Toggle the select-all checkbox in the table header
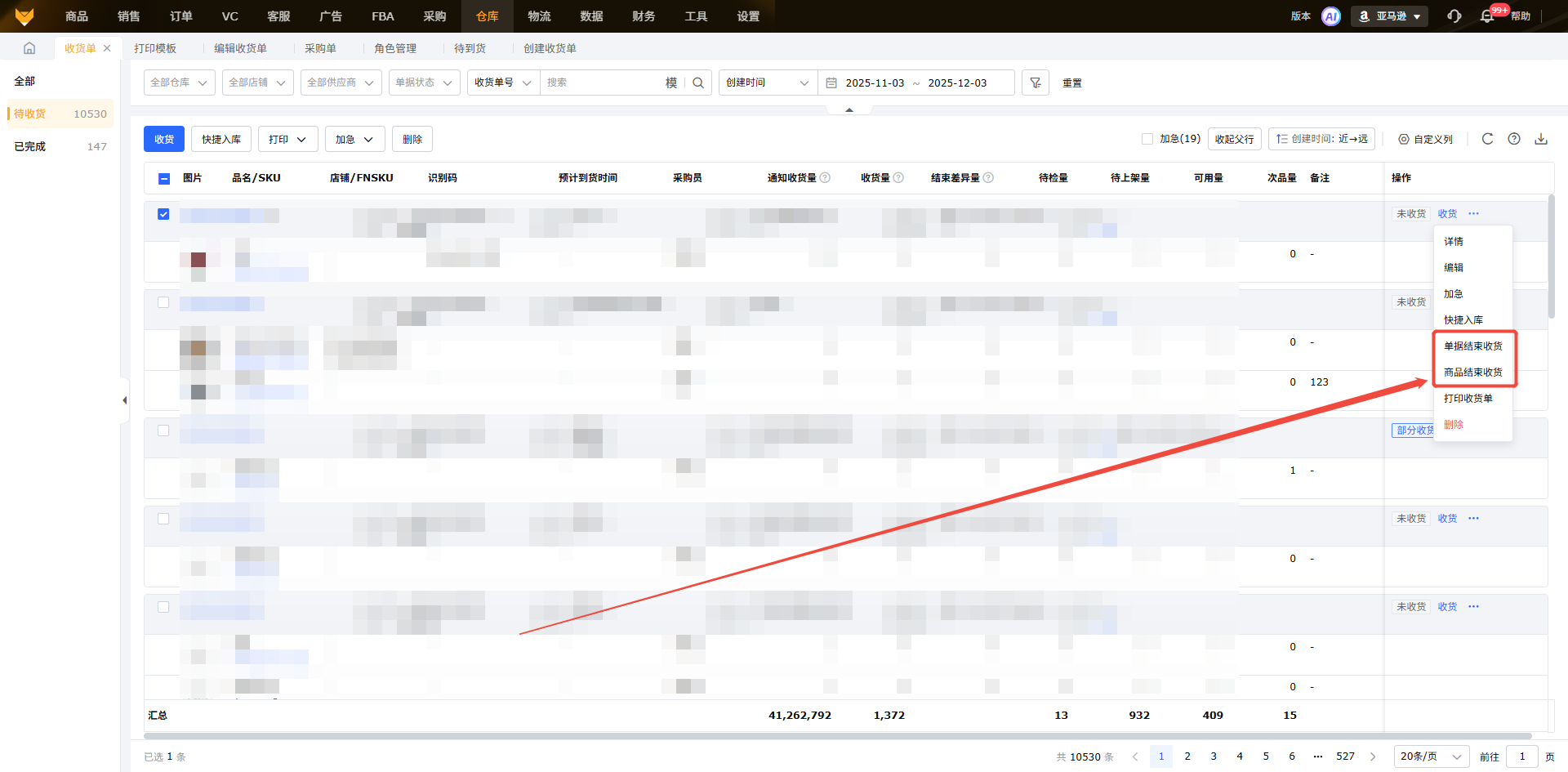Viewport: 1568px width, 772px height. pyautogui.click(x=163, y=178)
